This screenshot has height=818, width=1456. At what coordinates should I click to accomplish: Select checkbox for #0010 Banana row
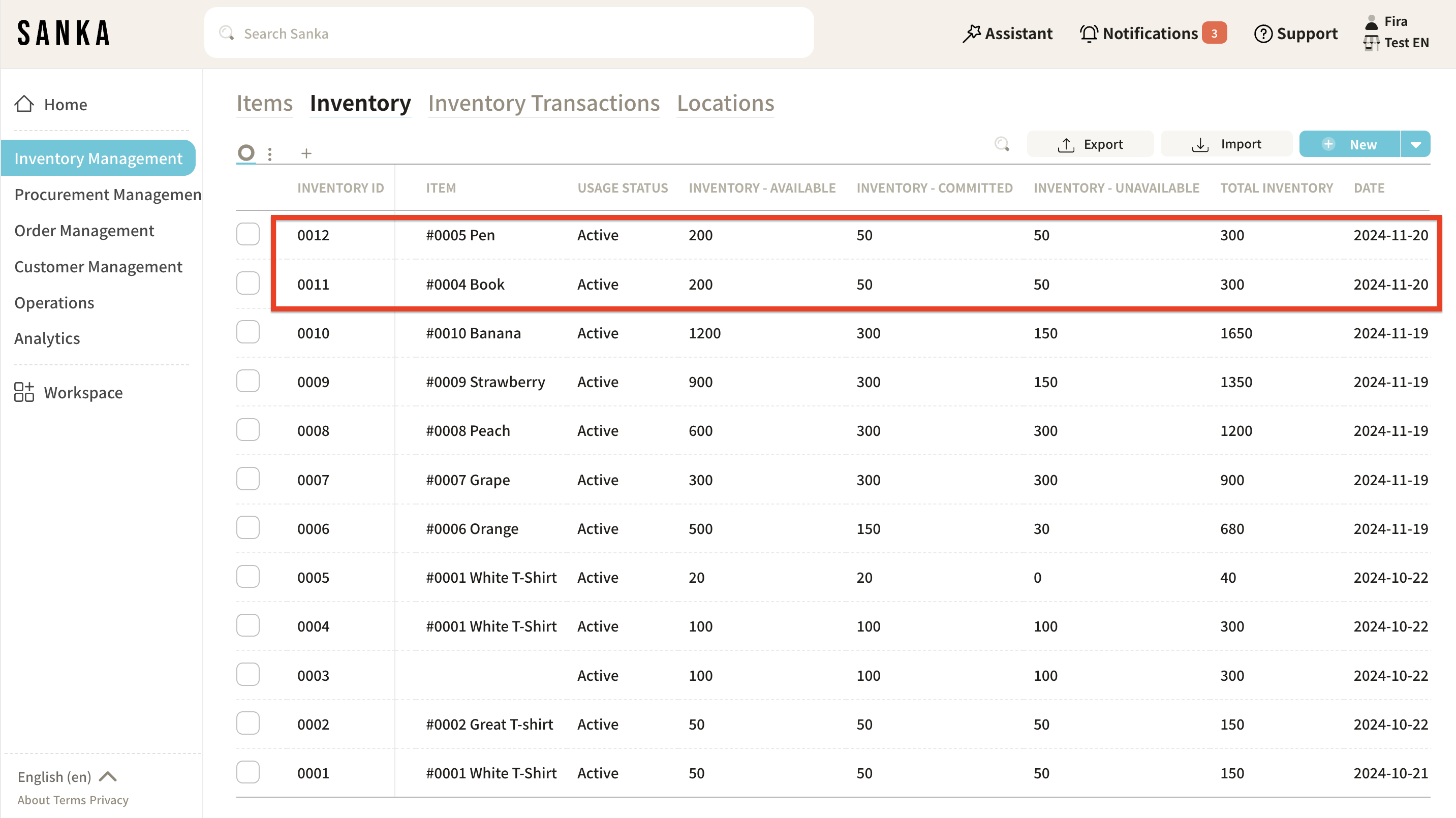[247, 332]
